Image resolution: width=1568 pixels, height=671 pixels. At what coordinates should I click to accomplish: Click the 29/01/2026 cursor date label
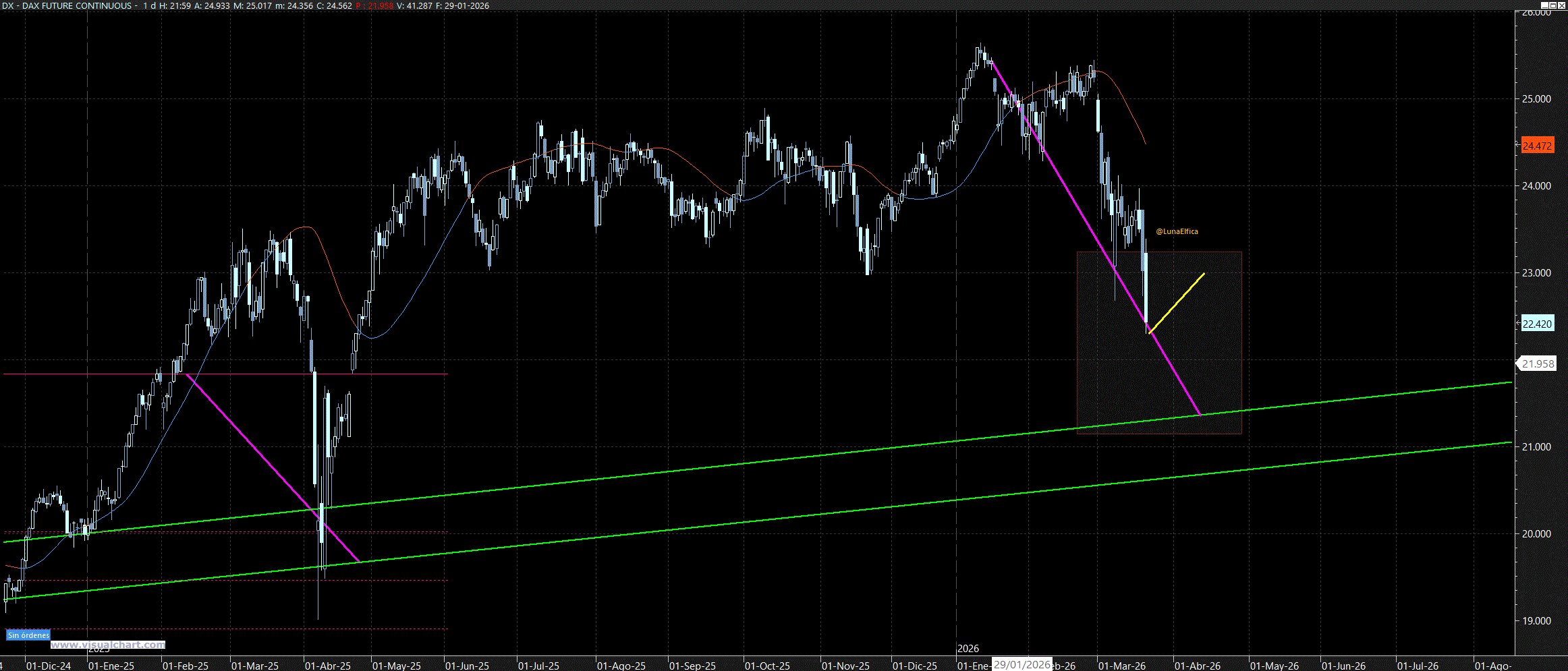point(1022,665)
